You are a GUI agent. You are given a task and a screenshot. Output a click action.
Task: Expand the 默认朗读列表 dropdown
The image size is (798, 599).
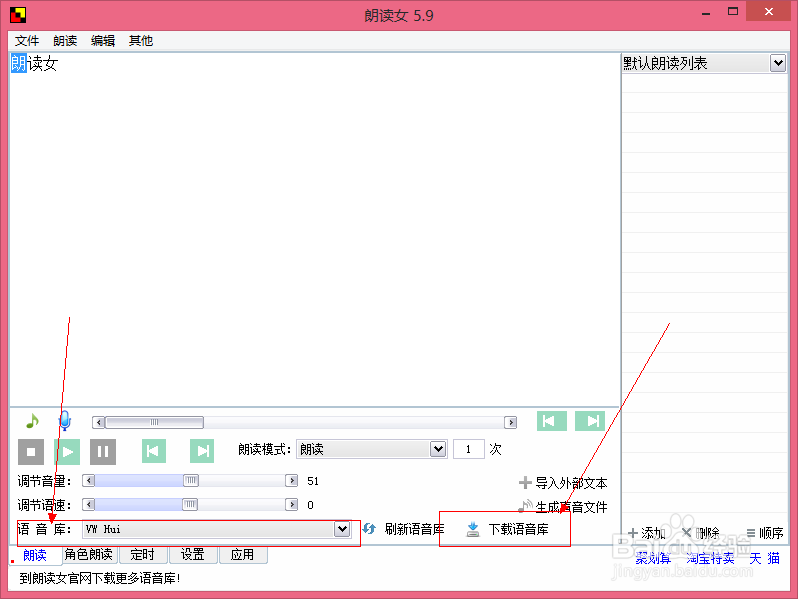(778, 64)
